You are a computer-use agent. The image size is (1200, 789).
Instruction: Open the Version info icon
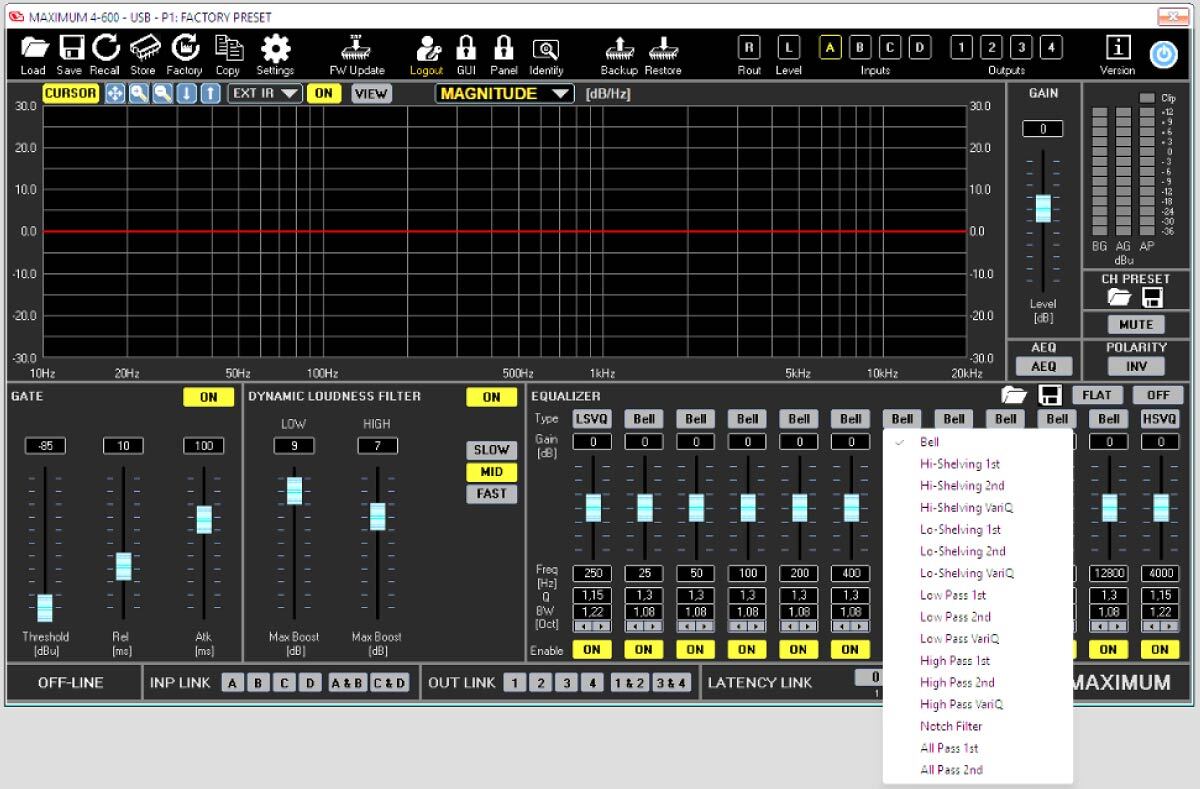click(x=1117, y=49)
